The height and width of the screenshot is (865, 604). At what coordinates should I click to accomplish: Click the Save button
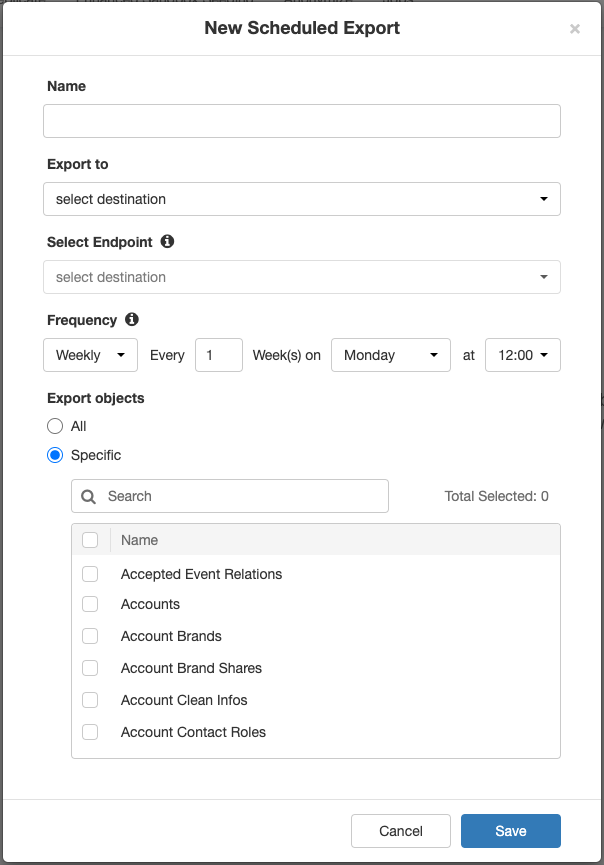pos(511,831)
